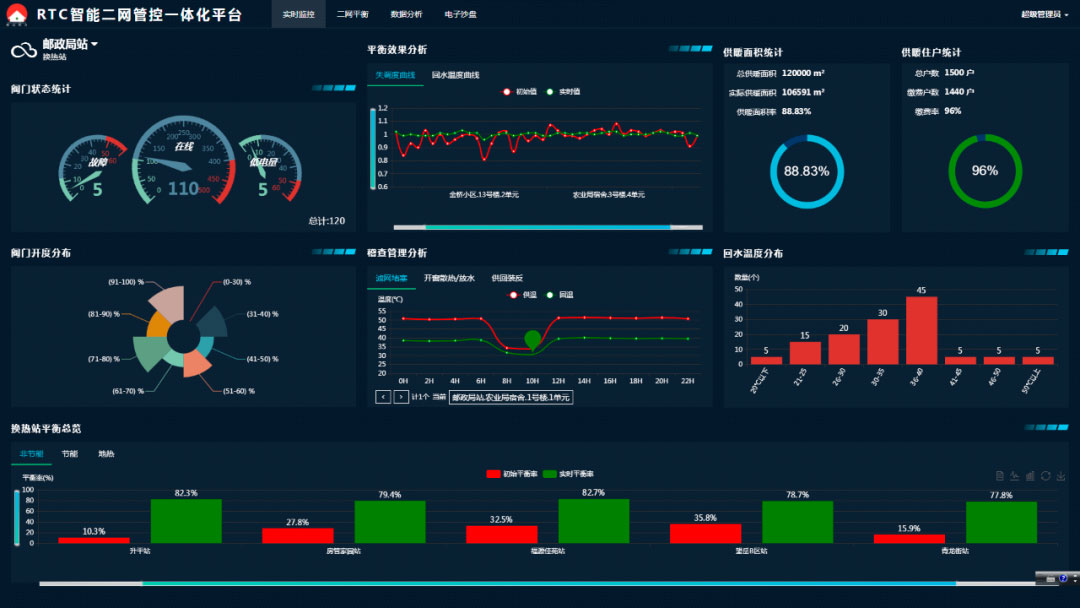Toggle 实时值 legend series in balance chart
Viewport: 1080px width, 608px height.
pos(563,91)
